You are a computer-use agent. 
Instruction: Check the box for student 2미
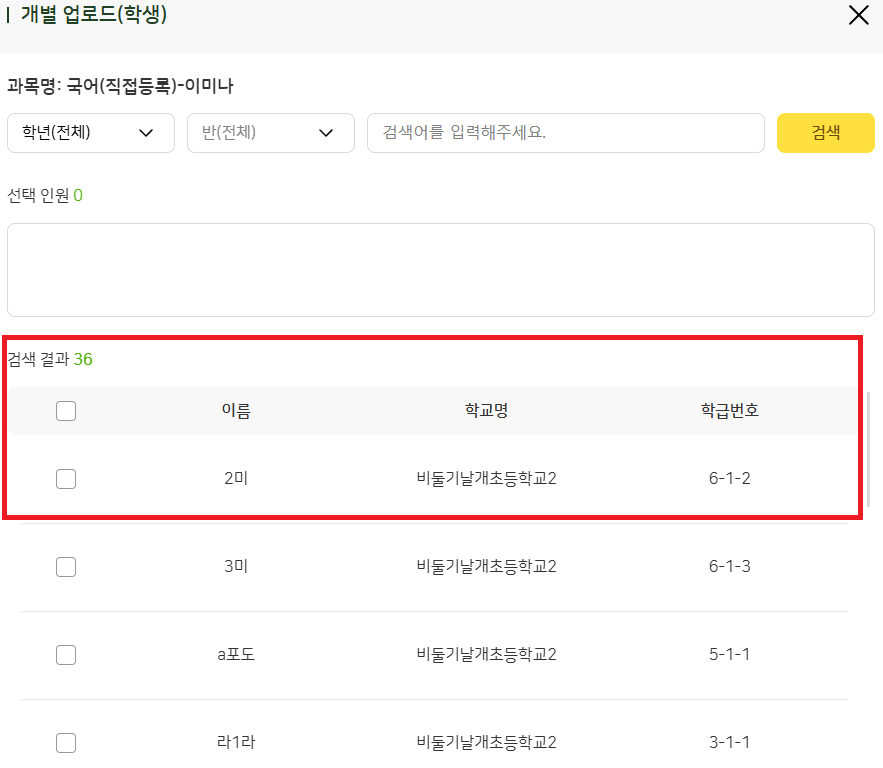66,479
